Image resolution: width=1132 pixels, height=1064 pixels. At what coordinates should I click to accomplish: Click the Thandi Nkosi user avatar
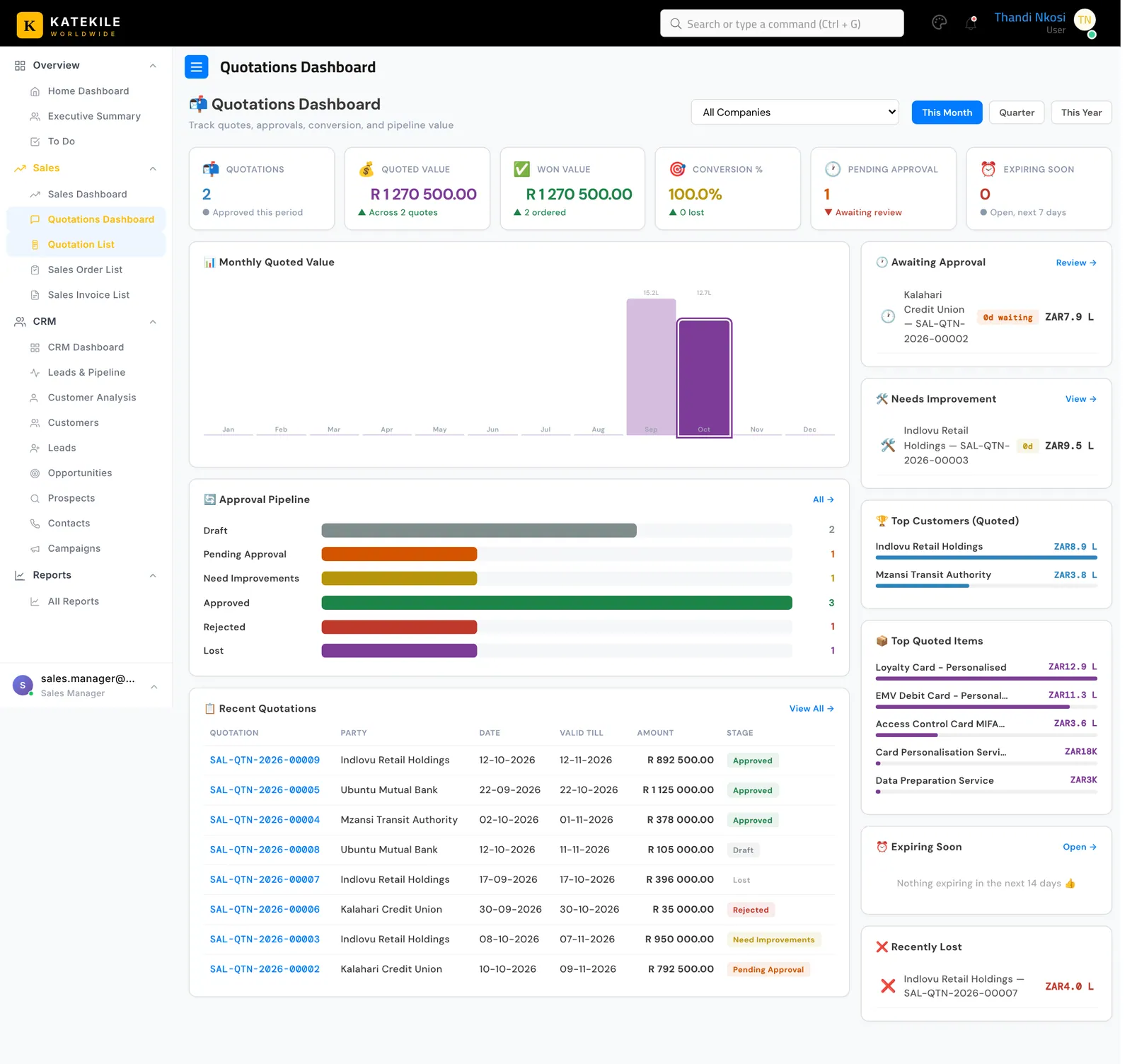click(x=1085, y=21)
